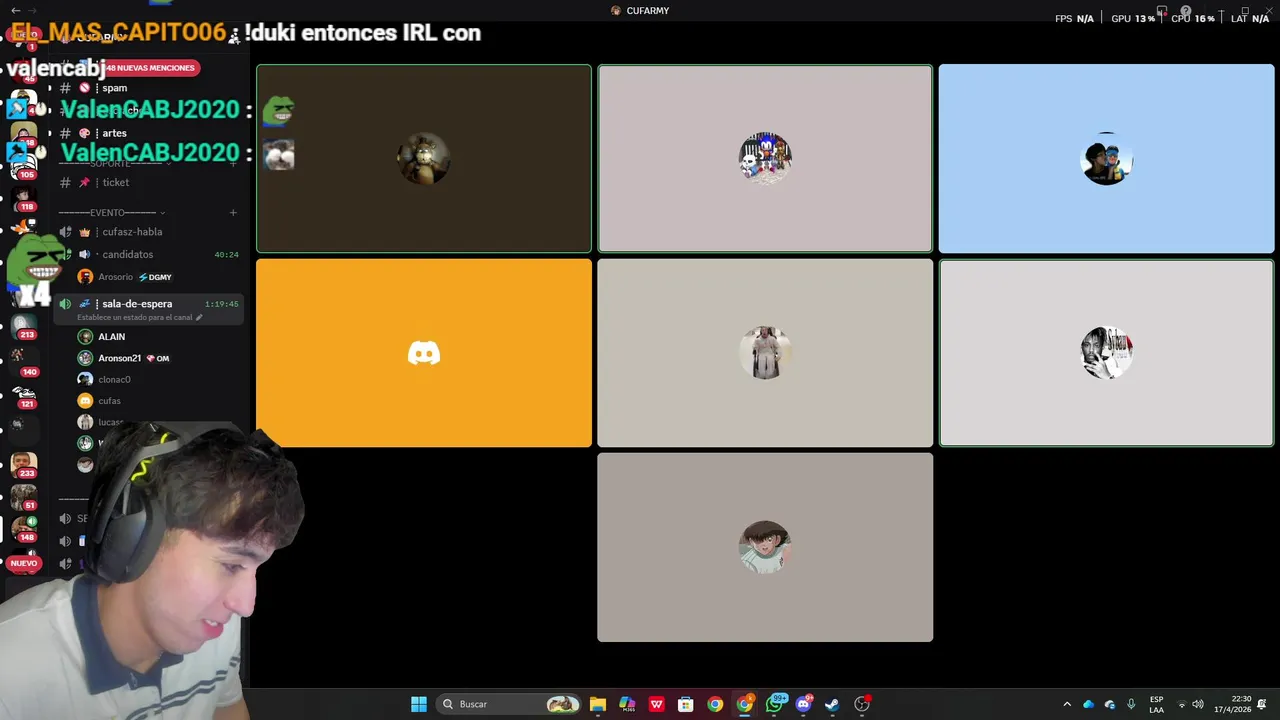Image resolution: width=1280 pixels, height=720 pixels.
Task: Focus the anime boy avatar tile
Action: [x=765, y=547]
